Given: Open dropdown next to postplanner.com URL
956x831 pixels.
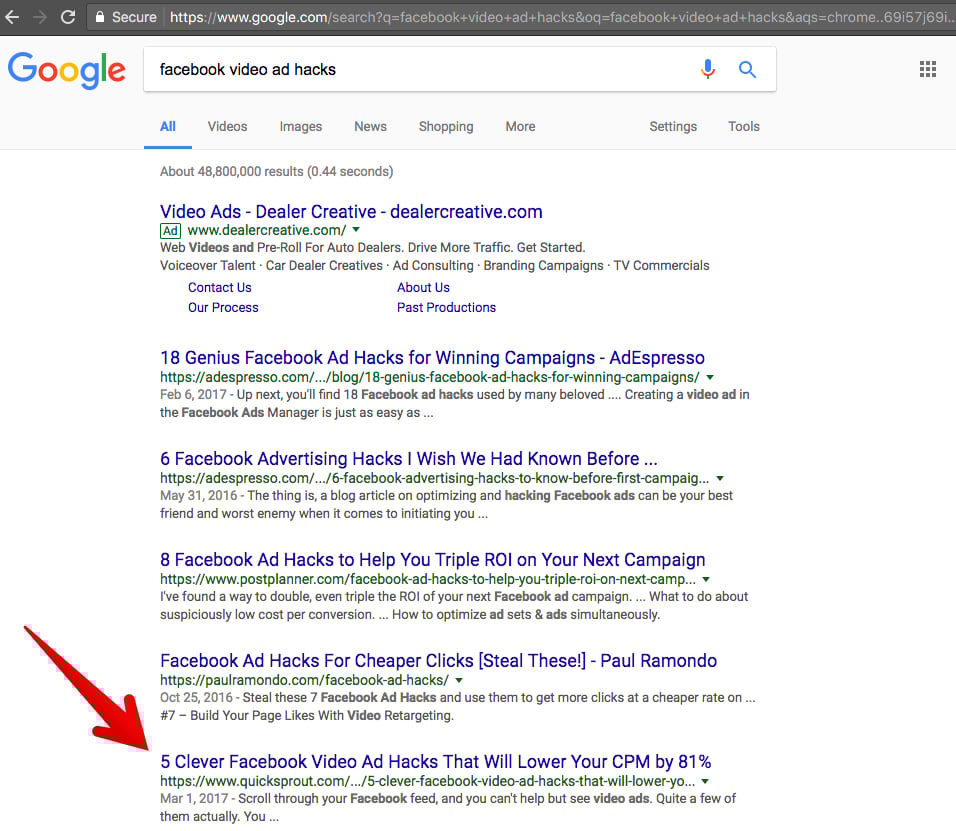Looking at the screenshot, I should (x=706, y=579).
